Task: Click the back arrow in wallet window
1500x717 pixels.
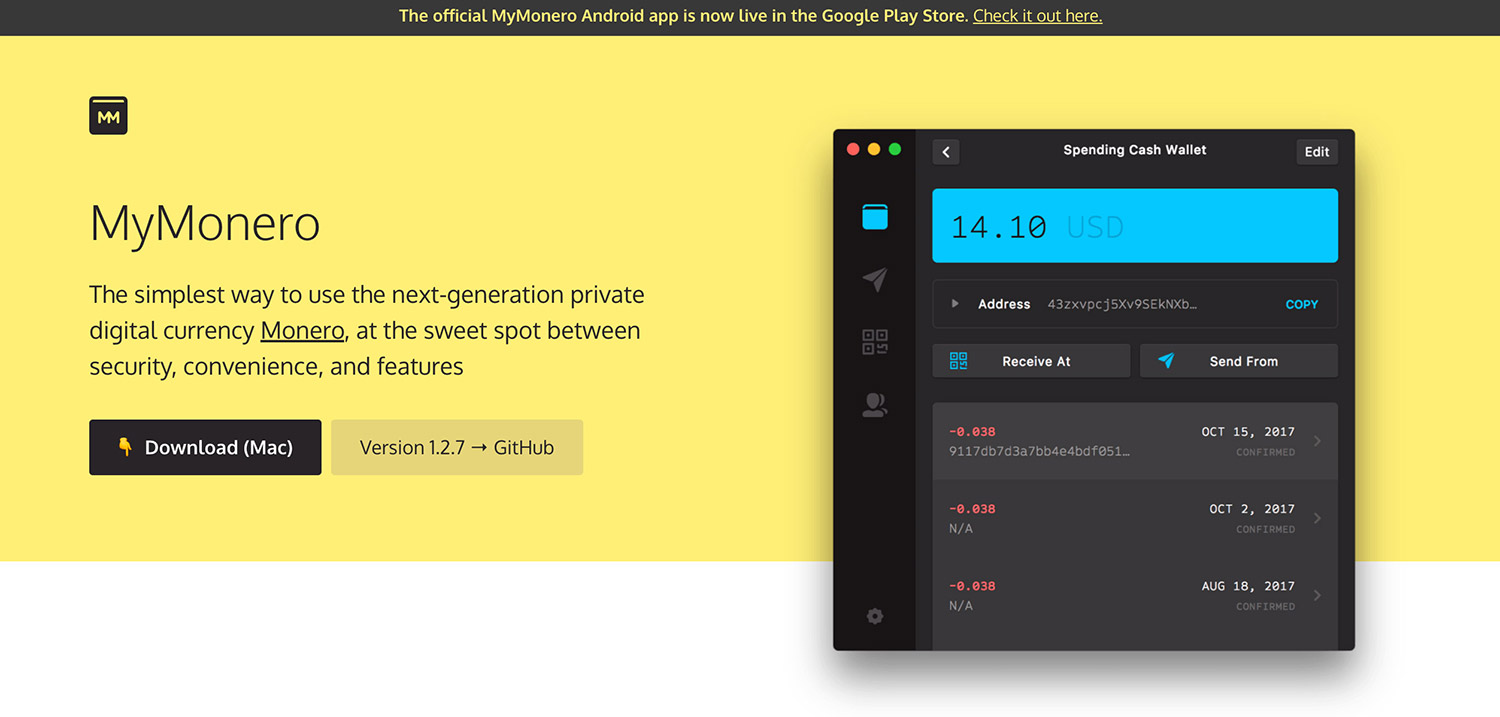Action: 946,152
